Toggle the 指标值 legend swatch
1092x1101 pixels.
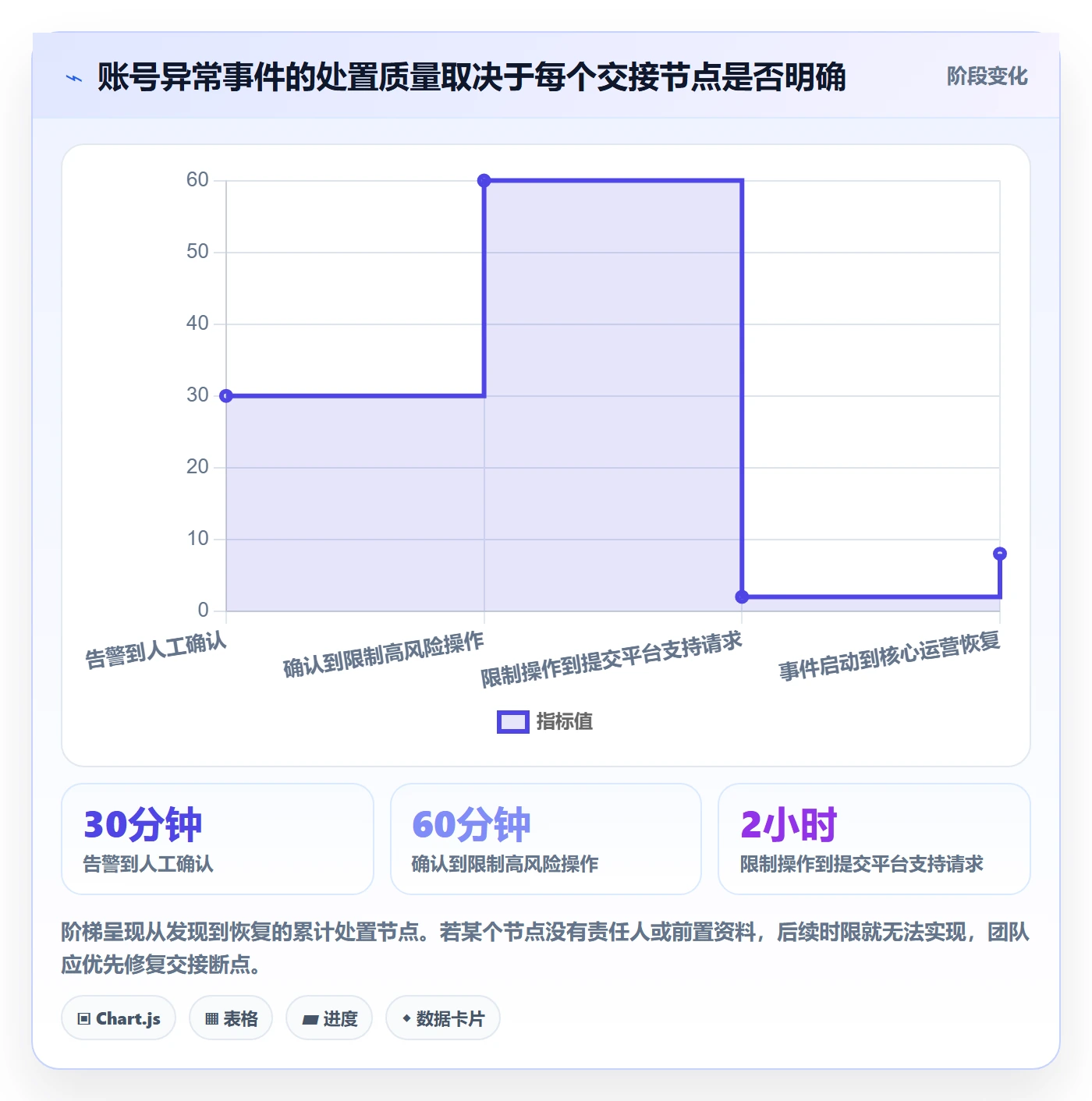pos(513,722)
